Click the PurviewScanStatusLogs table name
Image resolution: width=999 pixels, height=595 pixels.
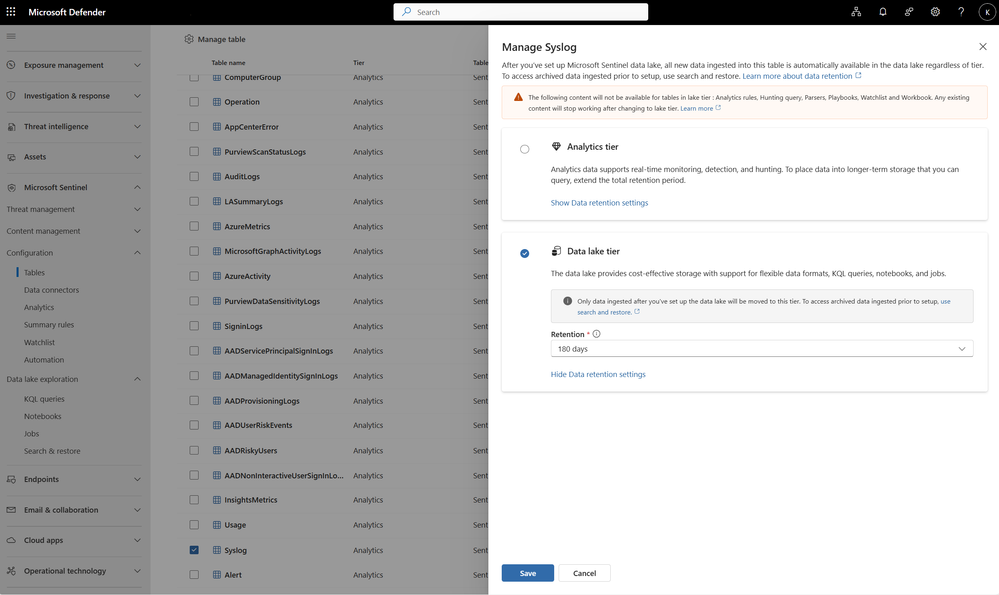(265, 152)
